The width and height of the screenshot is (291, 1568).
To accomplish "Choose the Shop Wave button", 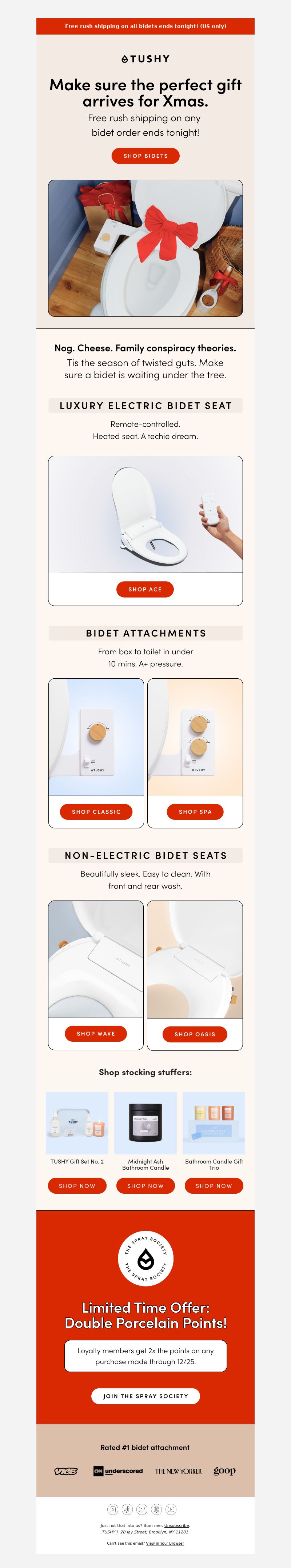I will coord(96,1034).
